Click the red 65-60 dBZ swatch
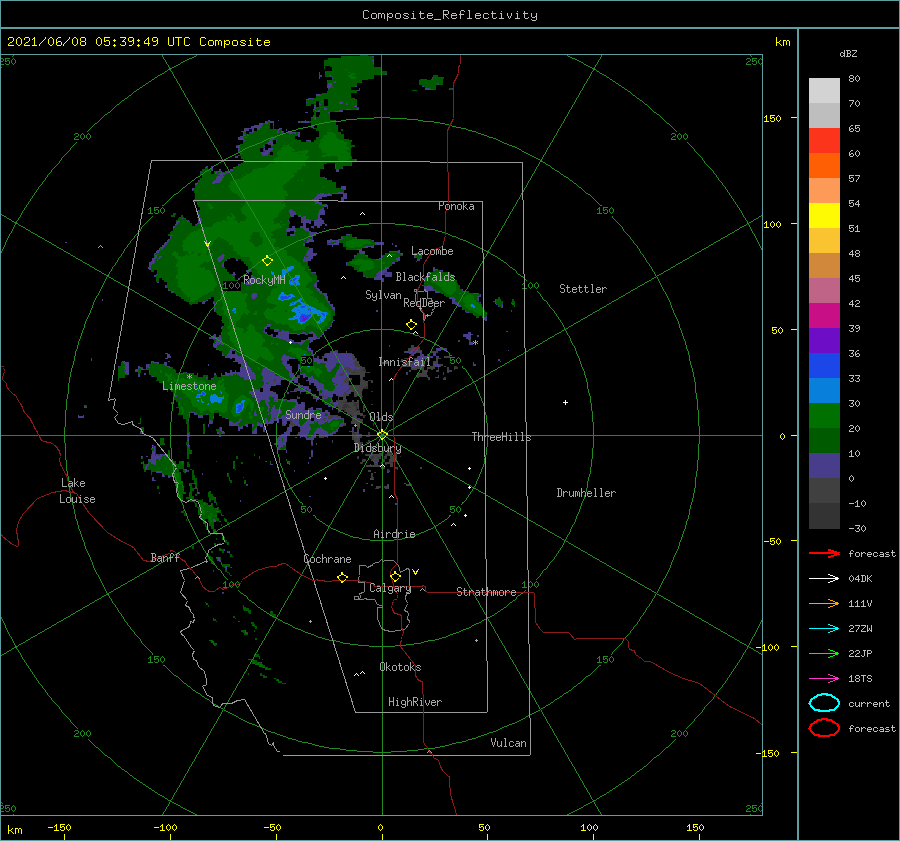 coord(824,141)
